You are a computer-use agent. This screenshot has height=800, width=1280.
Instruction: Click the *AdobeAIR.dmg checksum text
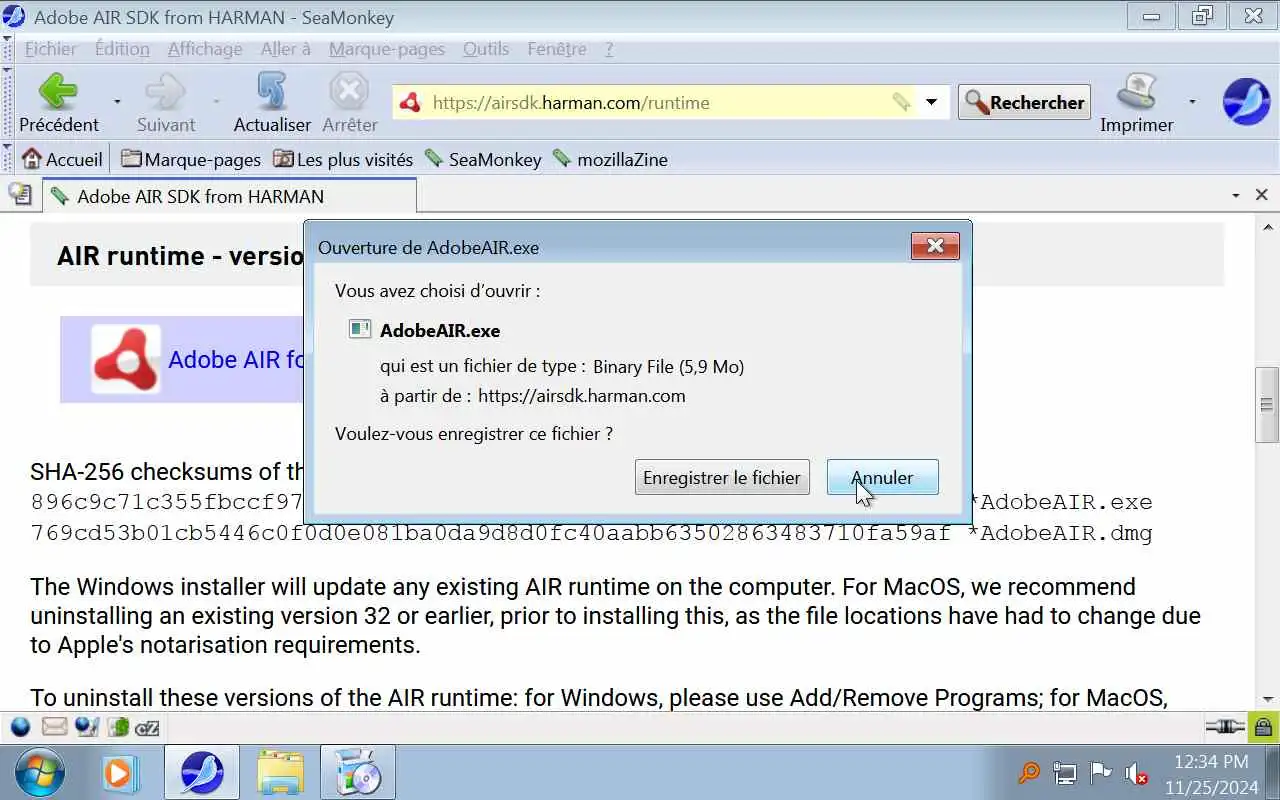click(x=1061, y=533)
